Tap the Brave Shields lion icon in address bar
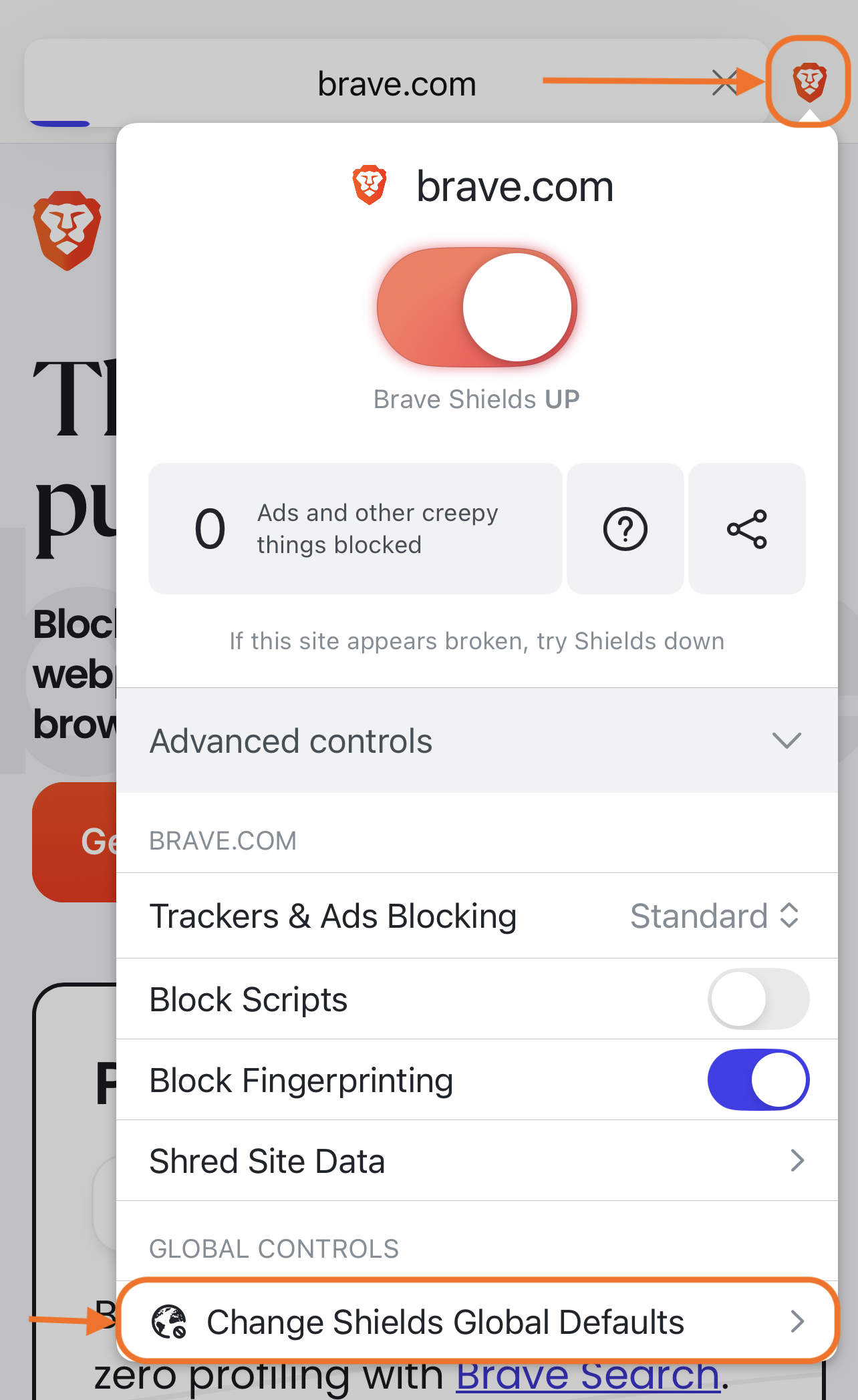The height and width of the screenshot is (1400, 858). pos(809,82)
